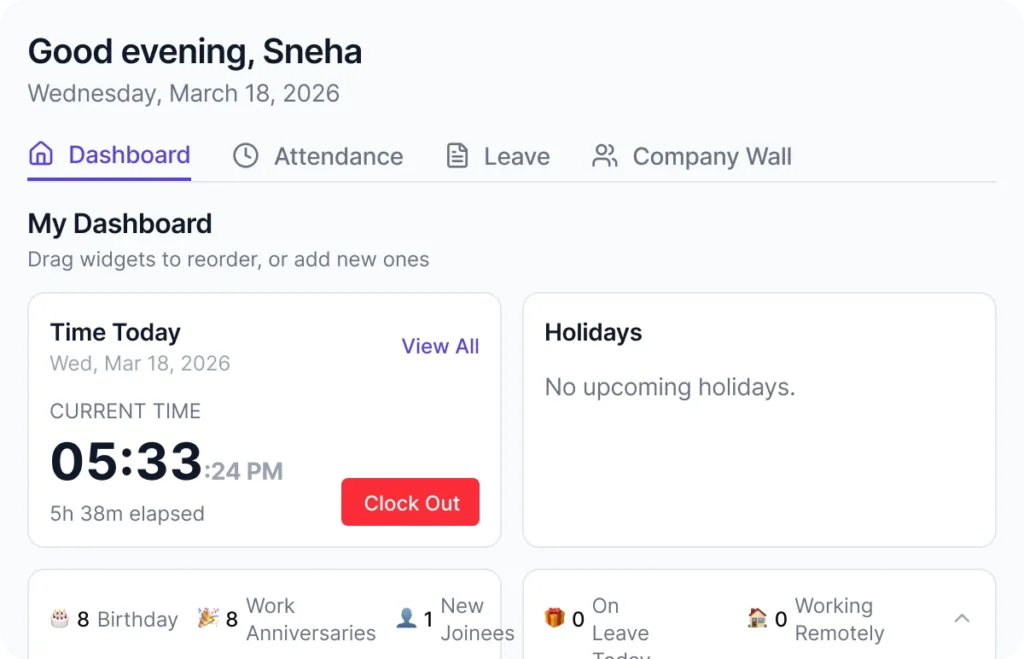Switch to the Attendance tab

coord(338,156)
